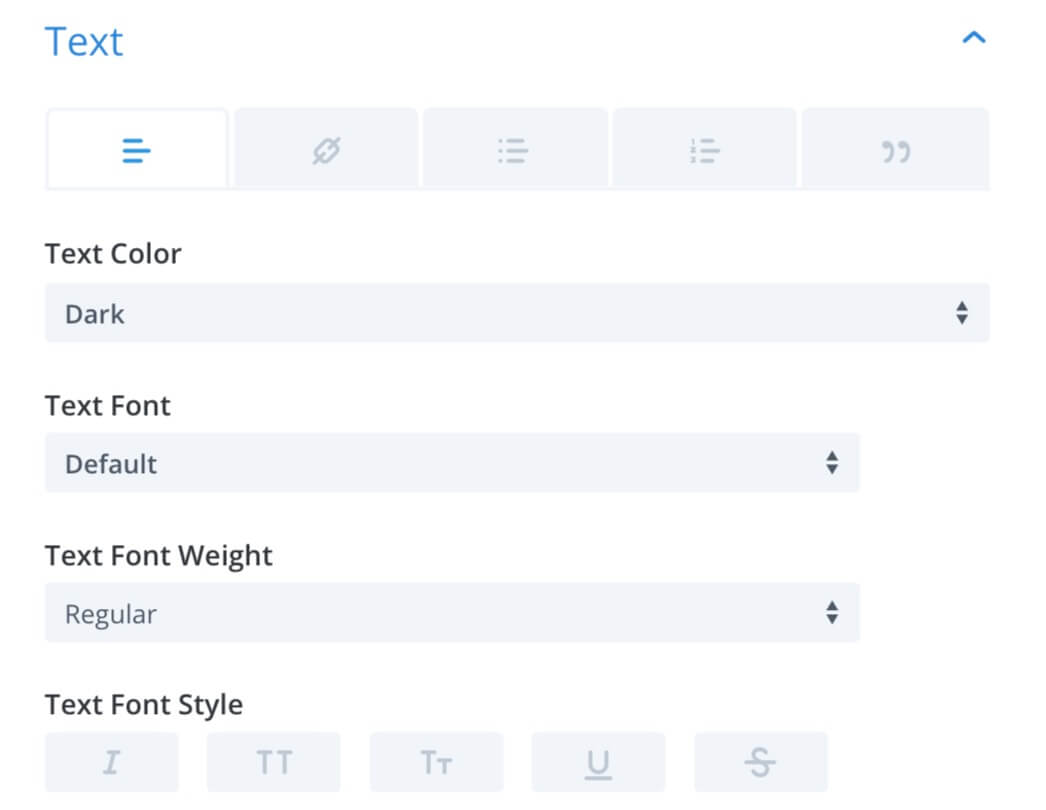1046x810 pixels.
Task: Switch to the link text settings tab
Action: (x=326, y=149)
